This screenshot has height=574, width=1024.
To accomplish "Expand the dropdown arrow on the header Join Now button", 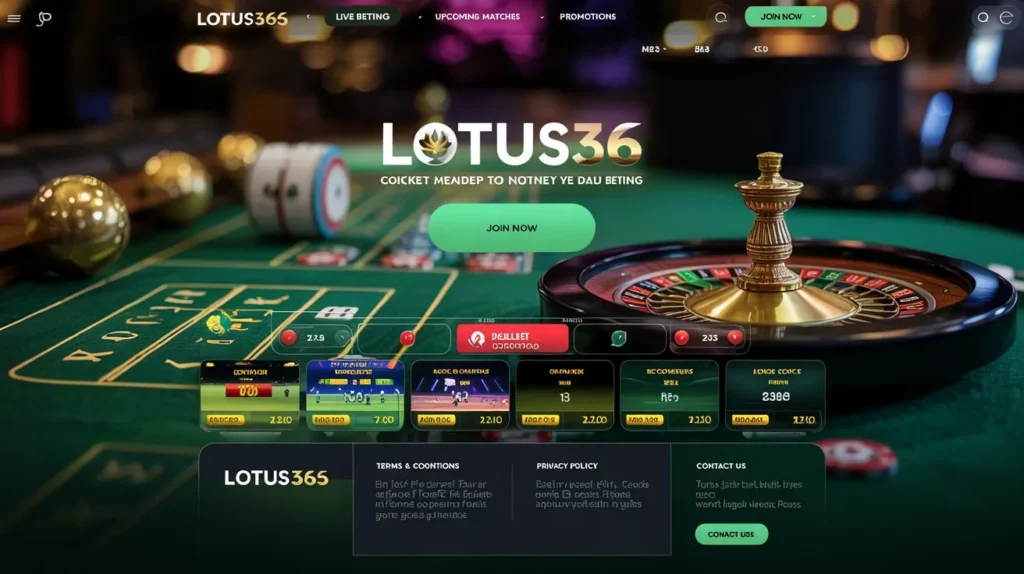I will pos(814,16).
